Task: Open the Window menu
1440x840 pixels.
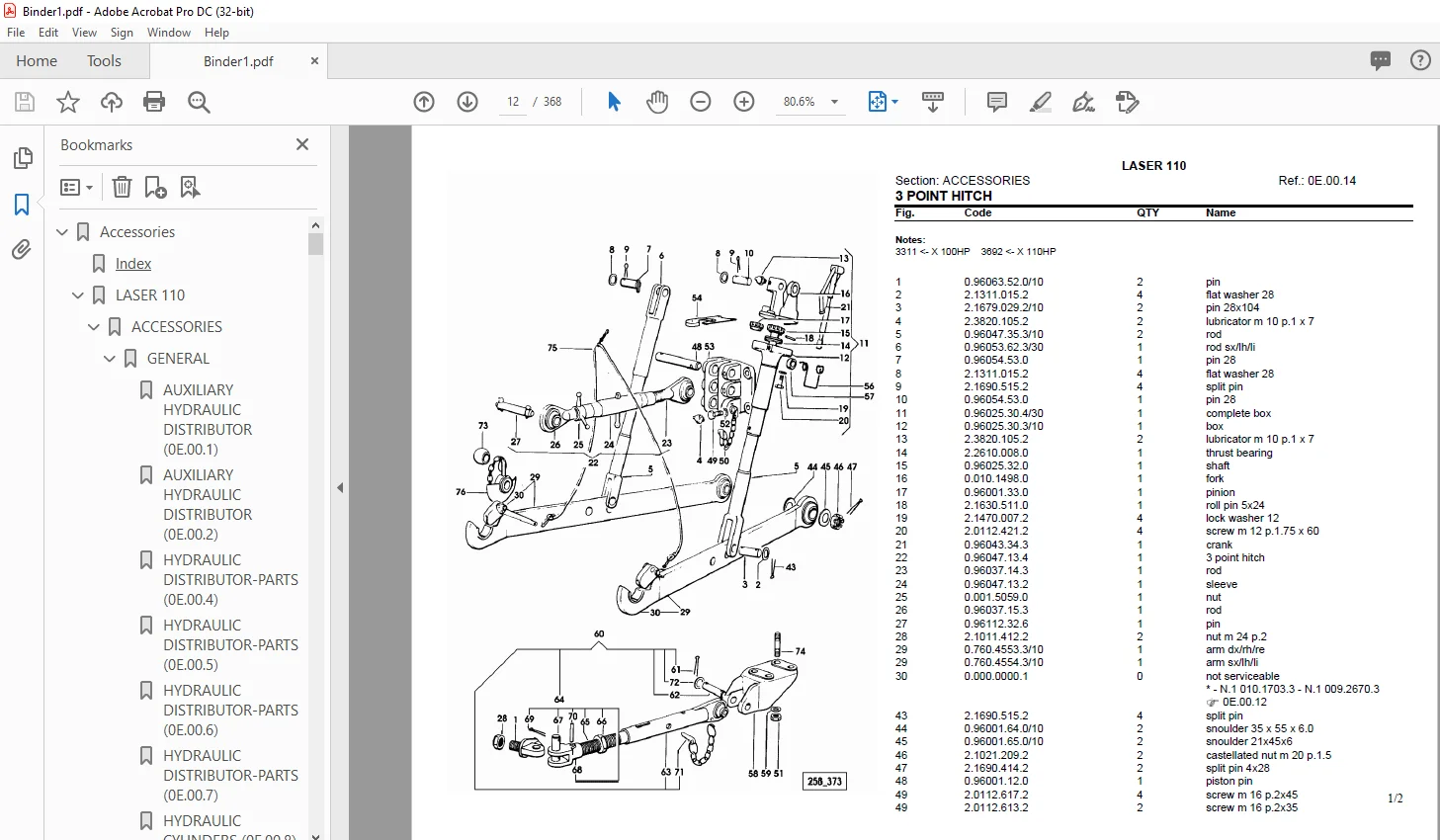Action: point(169,33)
